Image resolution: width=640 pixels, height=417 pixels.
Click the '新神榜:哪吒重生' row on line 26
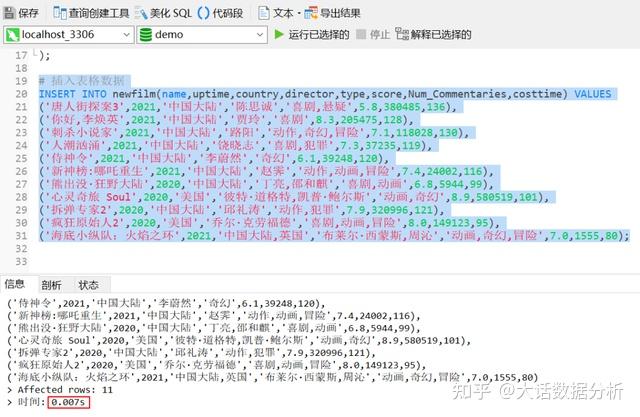point(267,171)
